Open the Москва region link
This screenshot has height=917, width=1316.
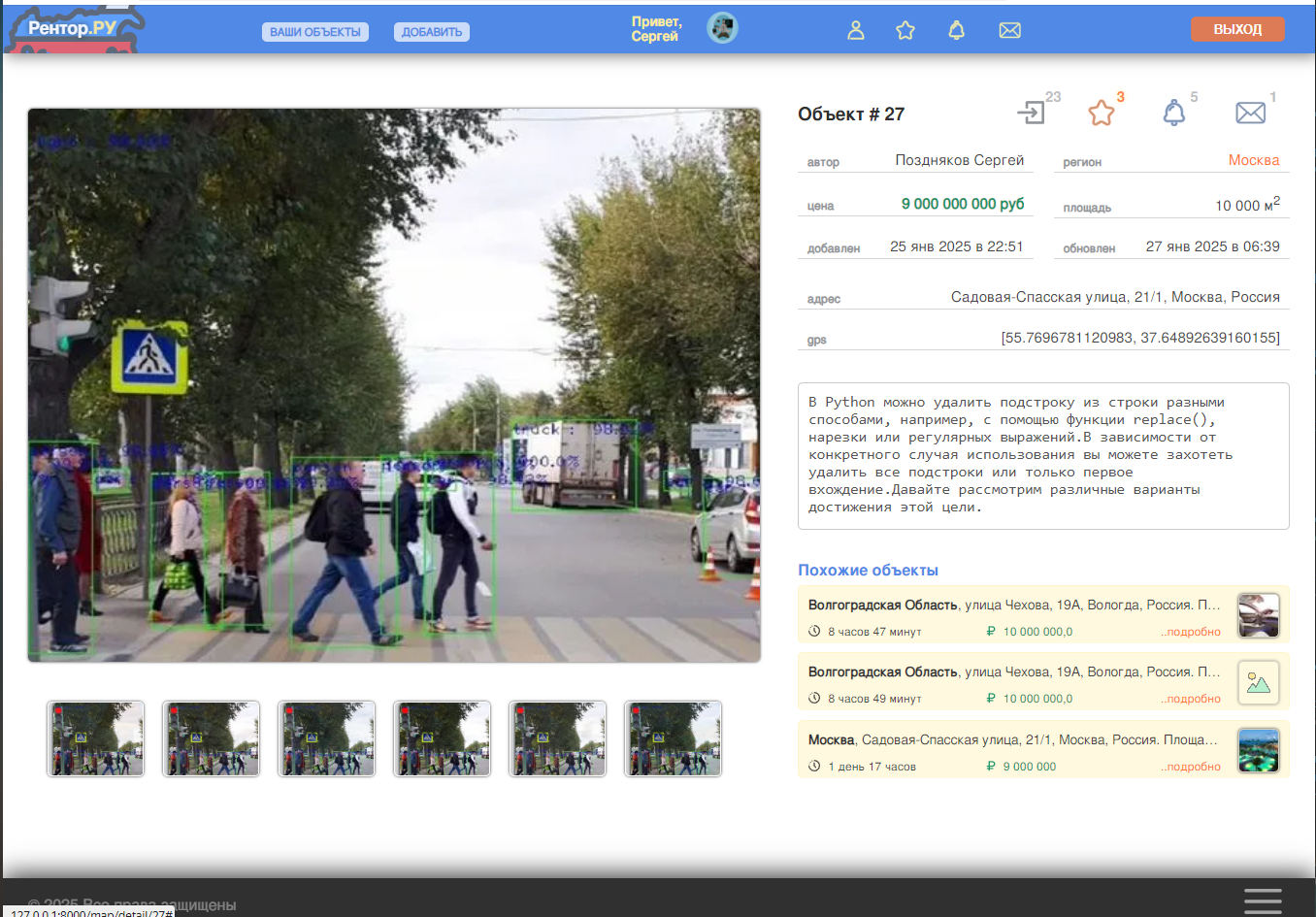[1254, 160]
